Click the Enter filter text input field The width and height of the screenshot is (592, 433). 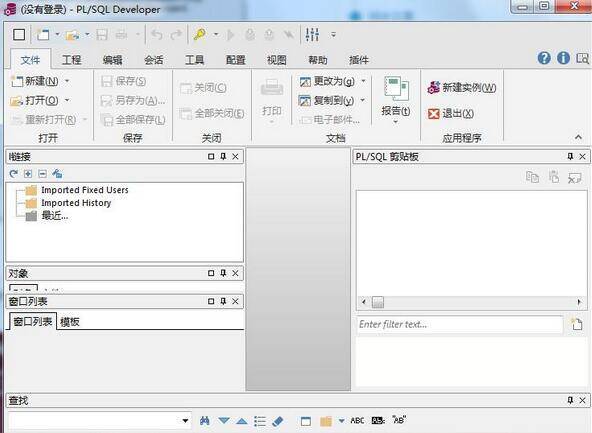click(x=459, y=324)
